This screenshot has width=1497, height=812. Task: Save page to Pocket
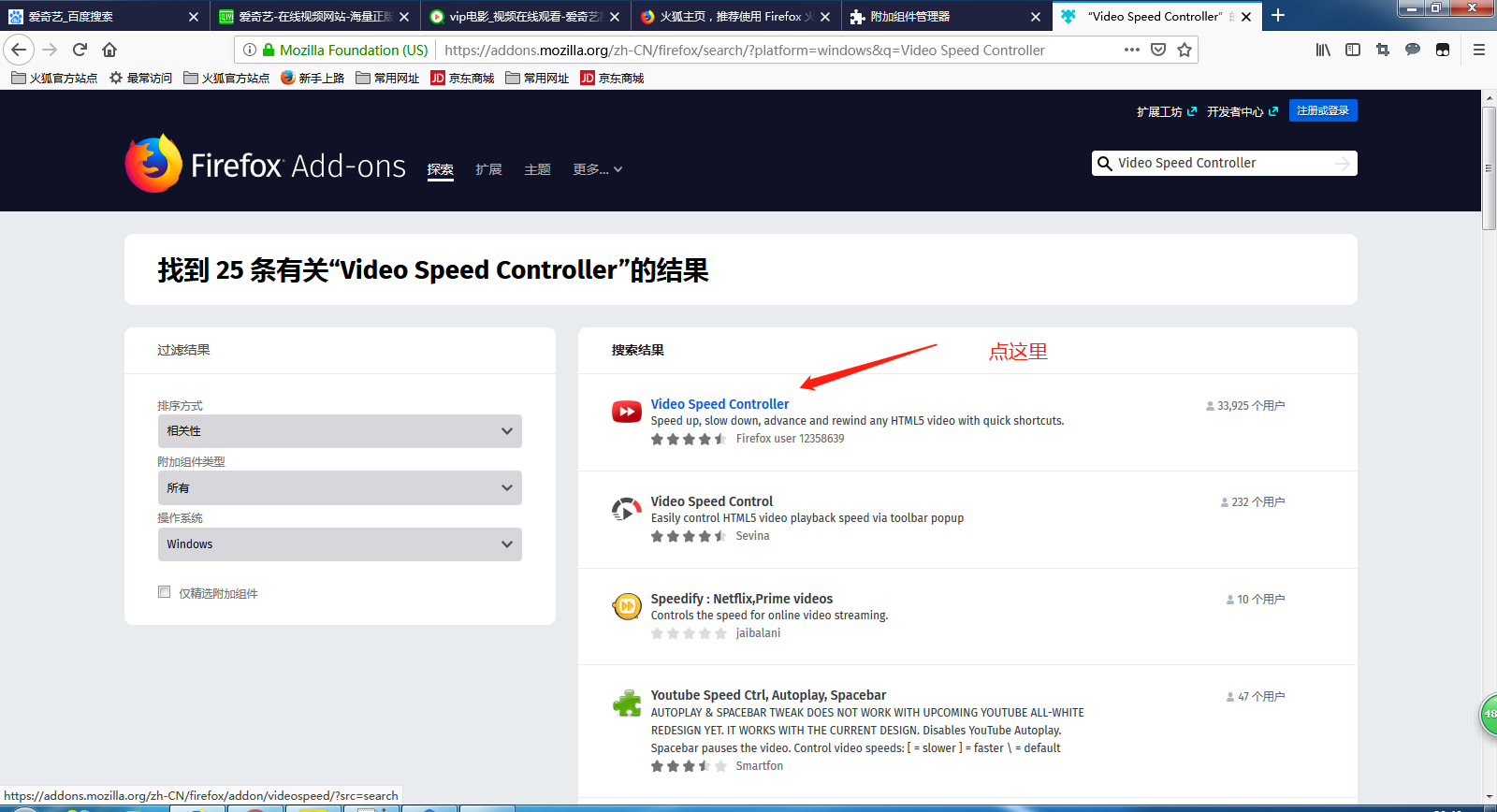coord(1158,50)
